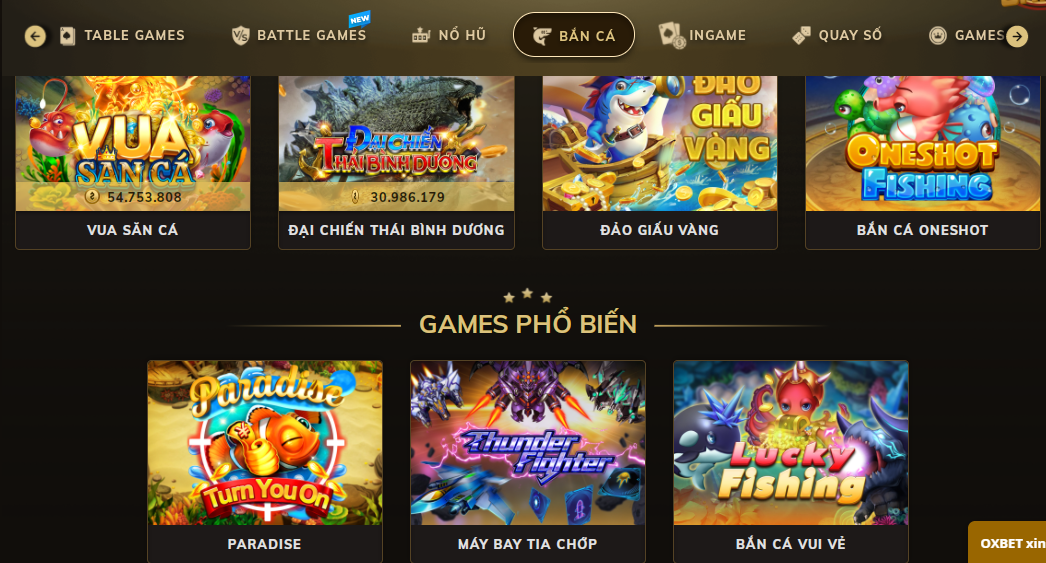Click the fish gun icon in Bắn Cá tab
This screenshot has width=1046, height=563.
pos(542,36)
